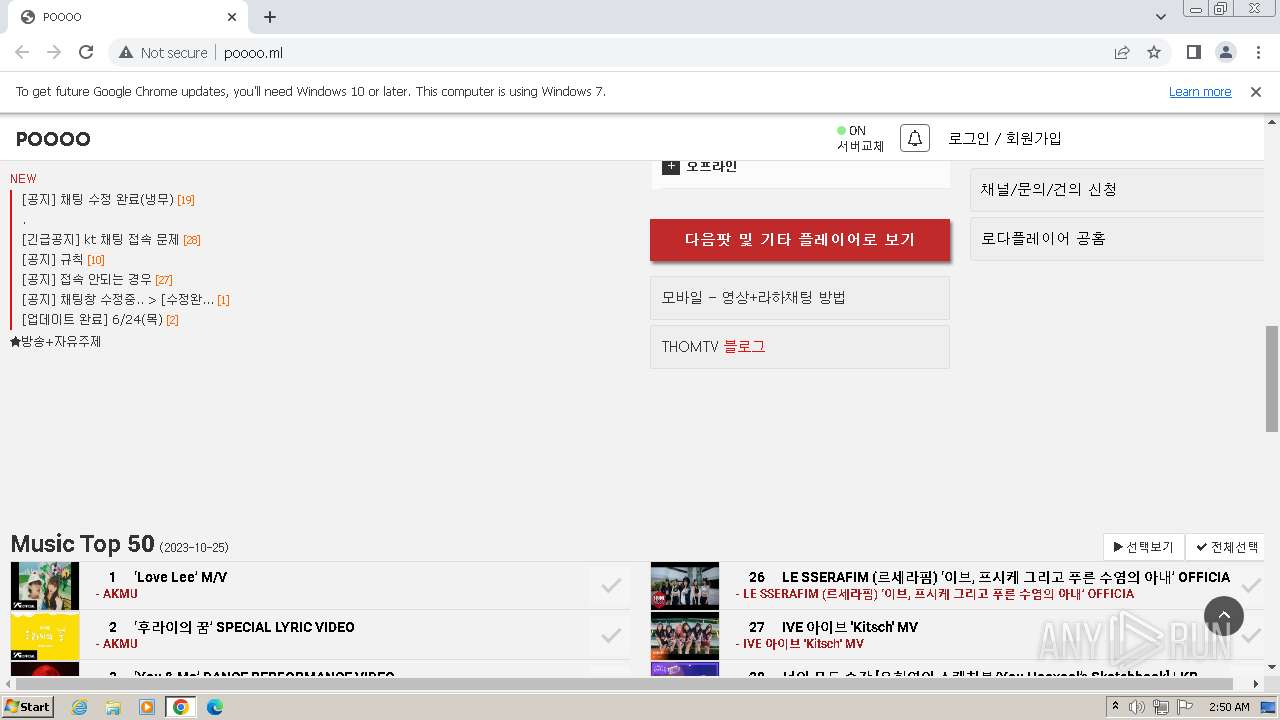Toggle checkmark for '후라이의 꿈' lyric video
Screen dimensions: 1280x720
coord(611,636)
